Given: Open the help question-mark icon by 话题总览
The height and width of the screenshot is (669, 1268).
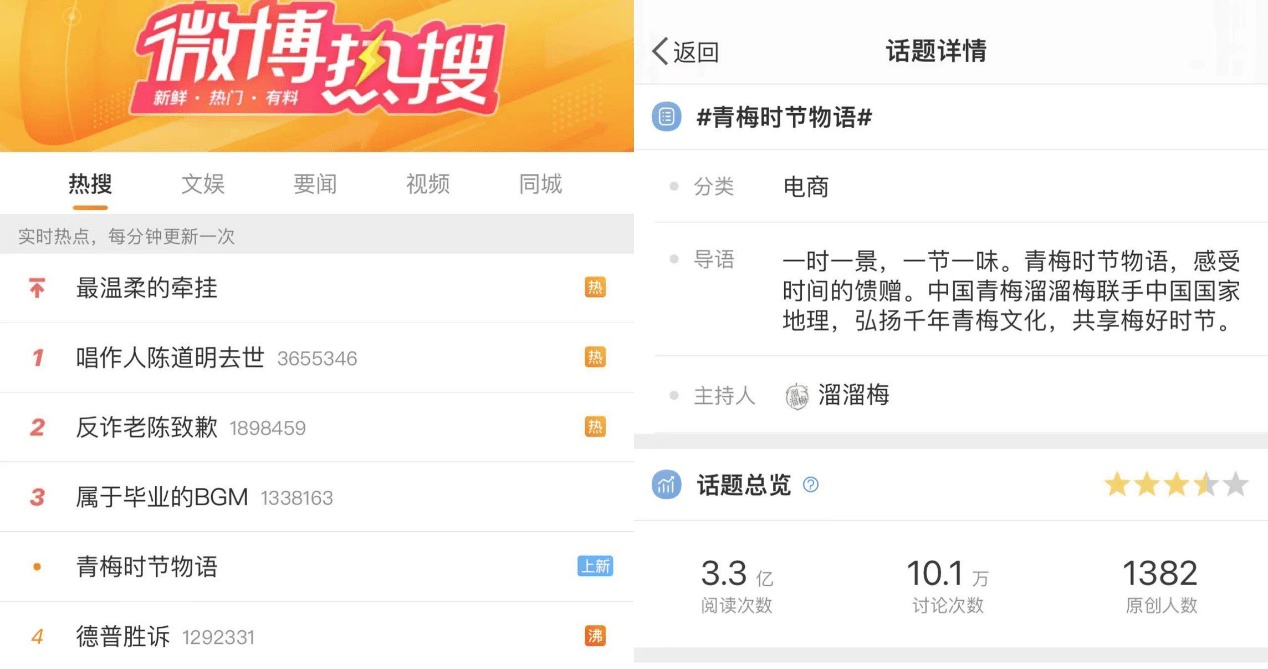Looking at the screenshot, I should (811, 485).
